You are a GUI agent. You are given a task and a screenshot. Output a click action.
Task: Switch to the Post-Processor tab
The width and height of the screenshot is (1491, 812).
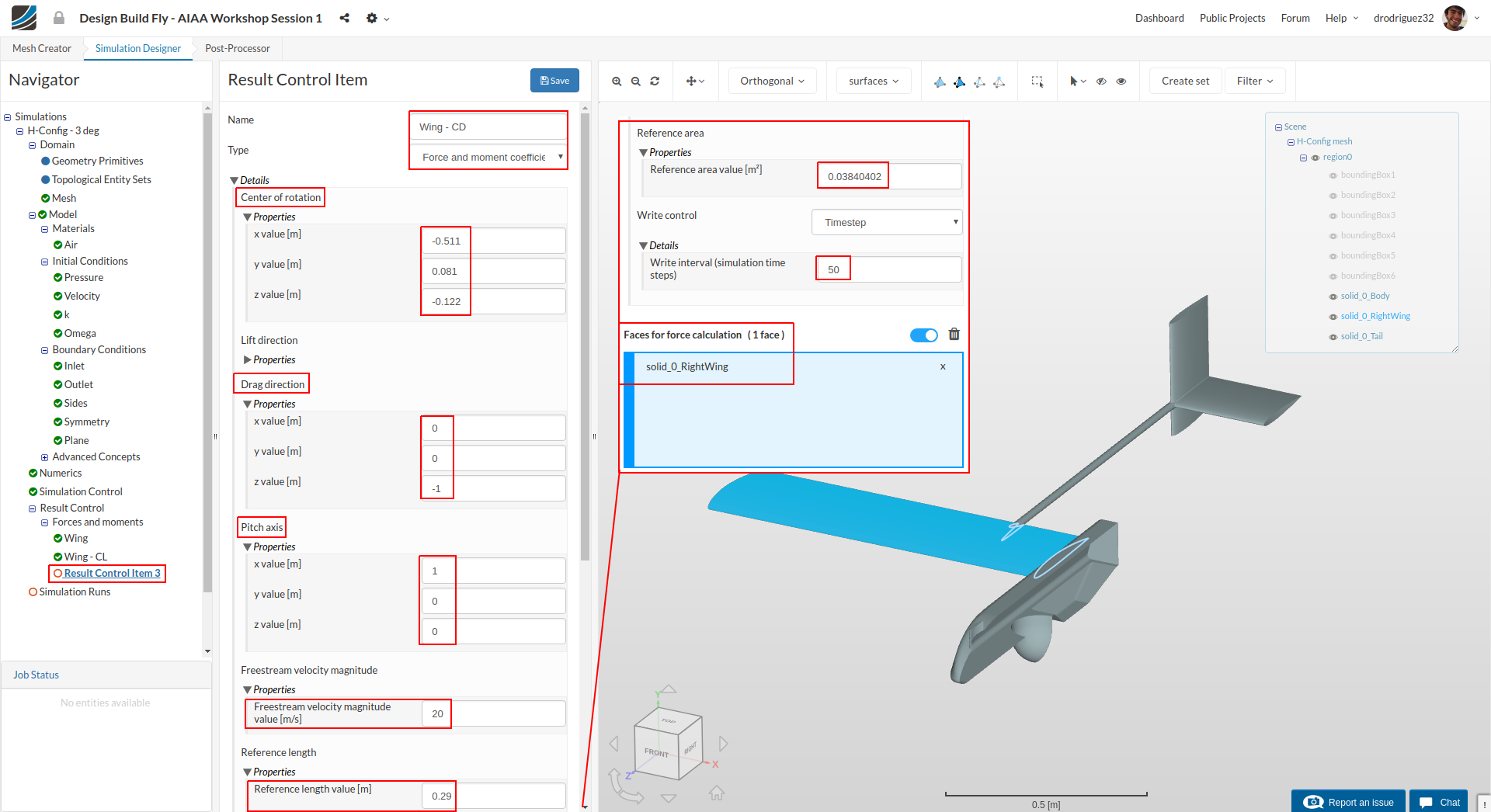click(x=238, y=48)
